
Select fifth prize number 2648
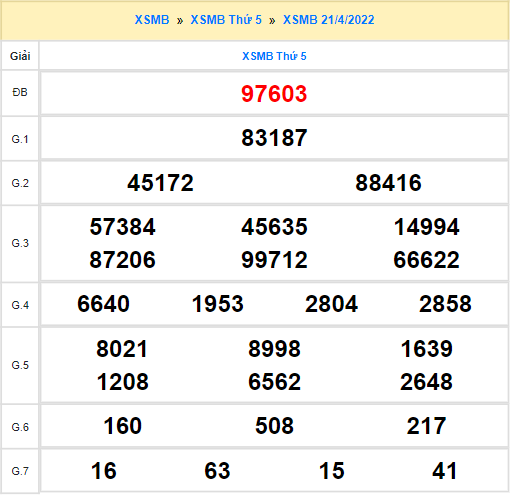coord(426,382)
